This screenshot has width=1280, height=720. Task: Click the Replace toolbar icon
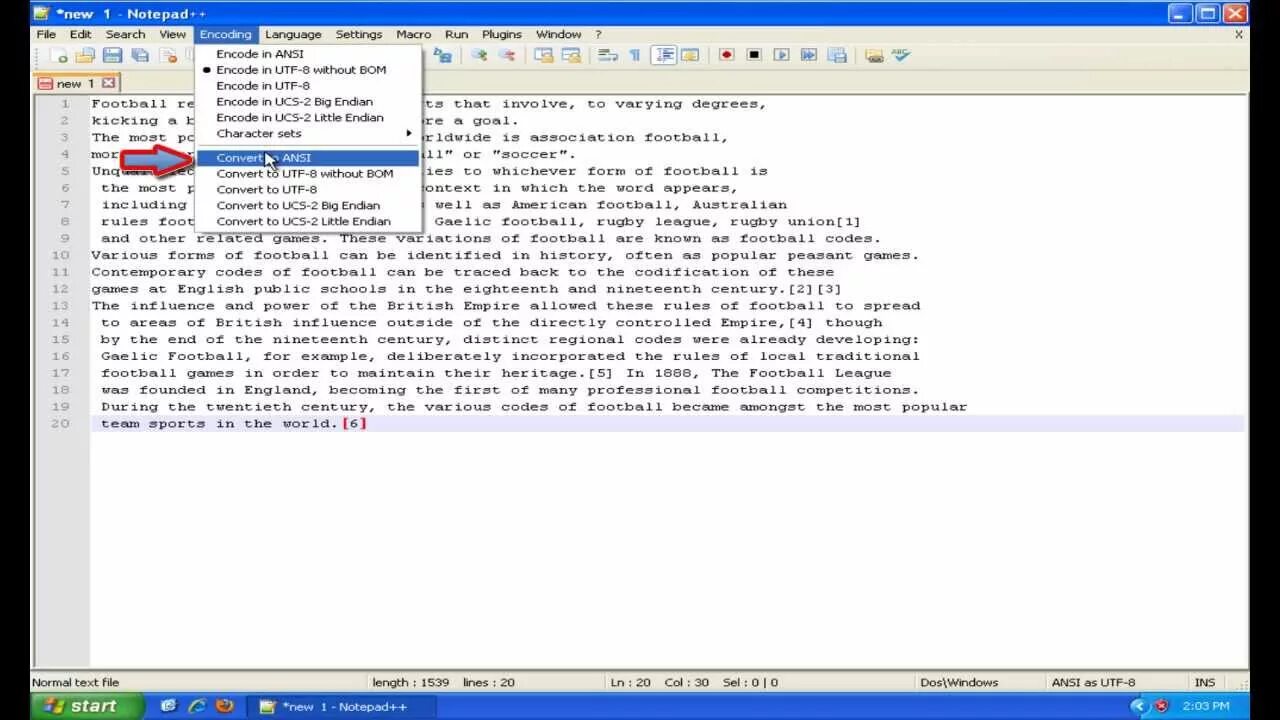[x=442, y=56]
